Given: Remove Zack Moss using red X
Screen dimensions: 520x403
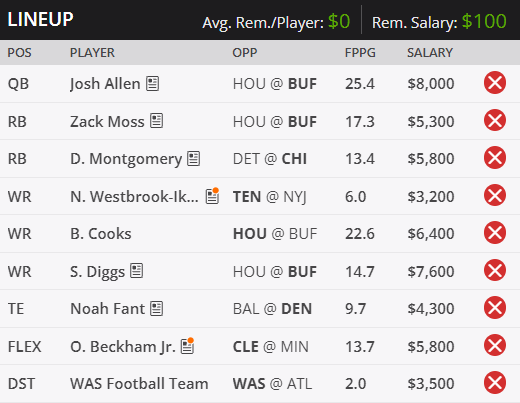Looking at the screenshot, I should pos(495,120).
